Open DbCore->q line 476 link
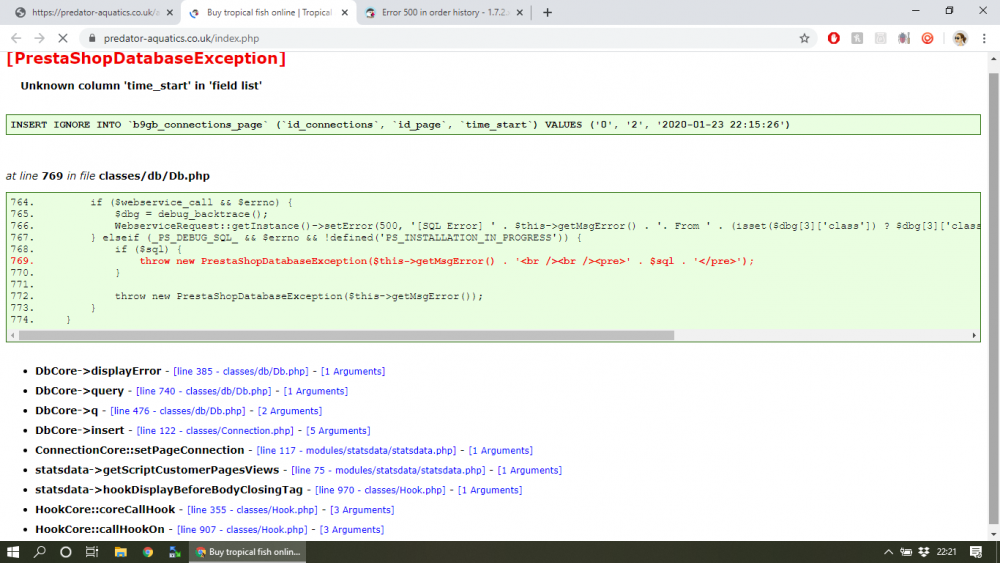Viewport: 1000px width, 563px height. pos(177,411)
